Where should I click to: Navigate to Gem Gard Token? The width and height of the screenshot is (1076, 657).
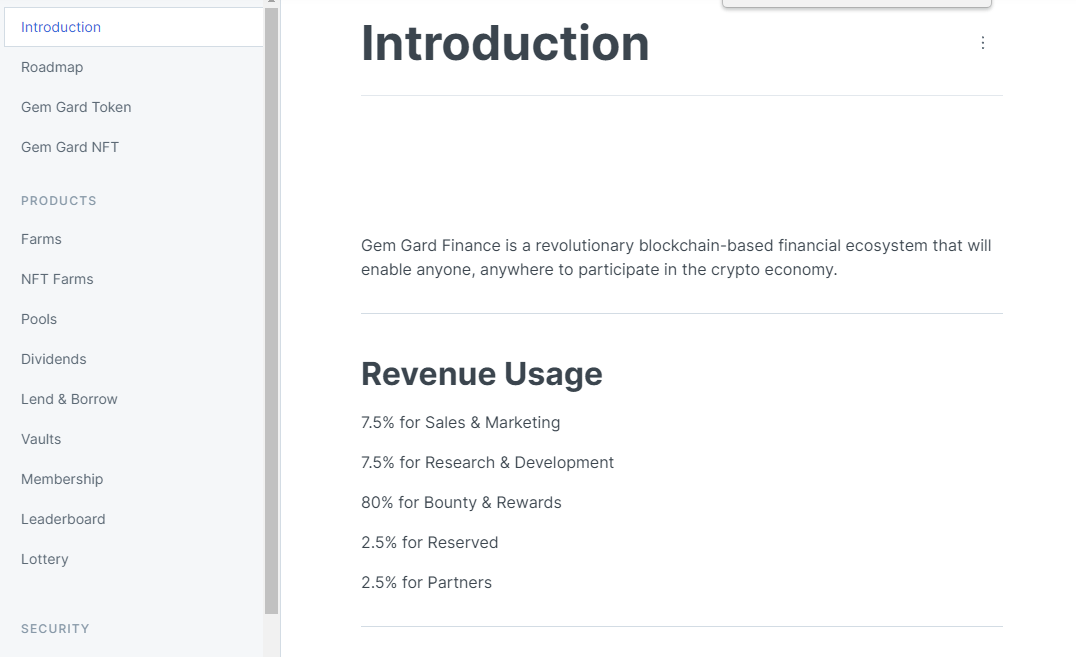(76, 107)
